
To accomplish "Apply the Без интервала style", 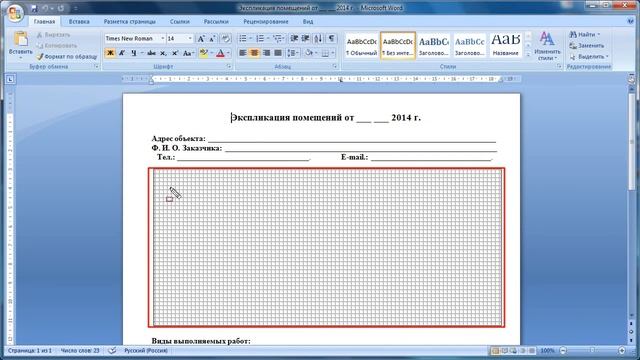I will [398, 46].
